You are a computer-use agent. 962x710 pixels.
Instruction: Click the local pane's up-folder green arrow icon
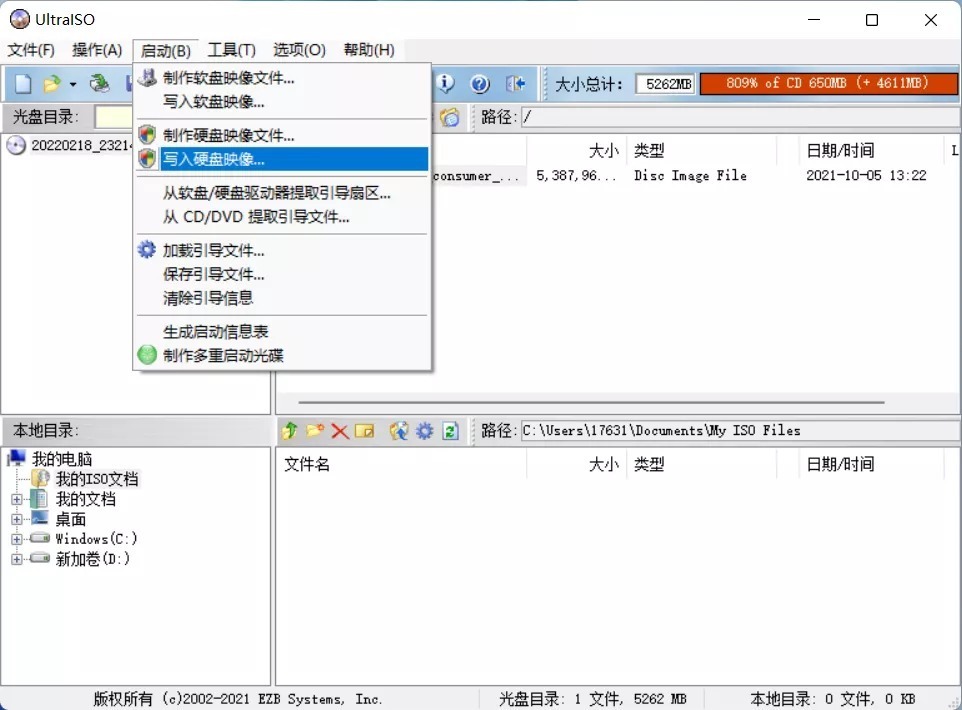tap(290, 431)
